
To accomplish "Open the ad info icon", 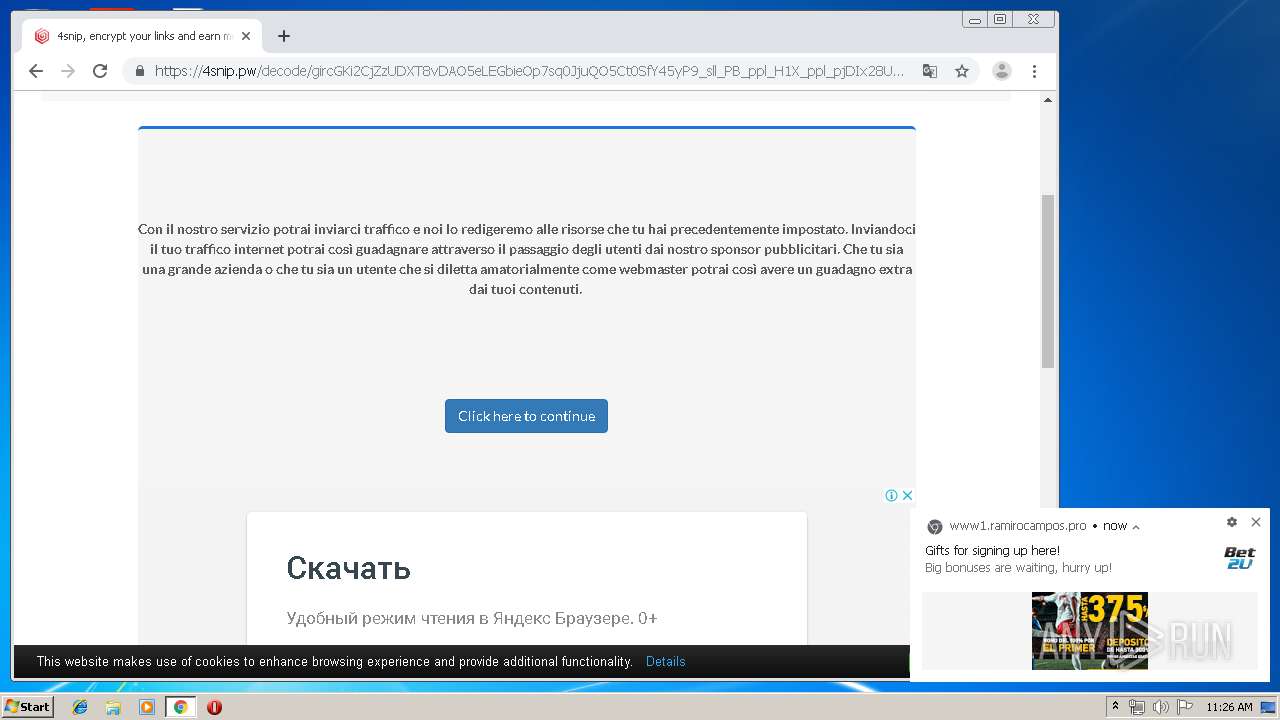I will tap(891, 495).
